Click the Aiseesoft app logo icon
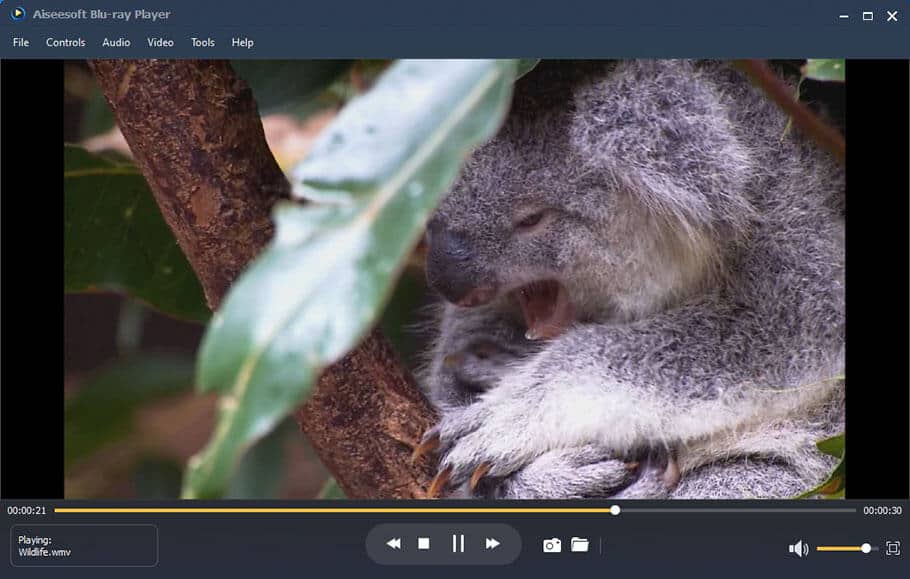 click(18, 13)
